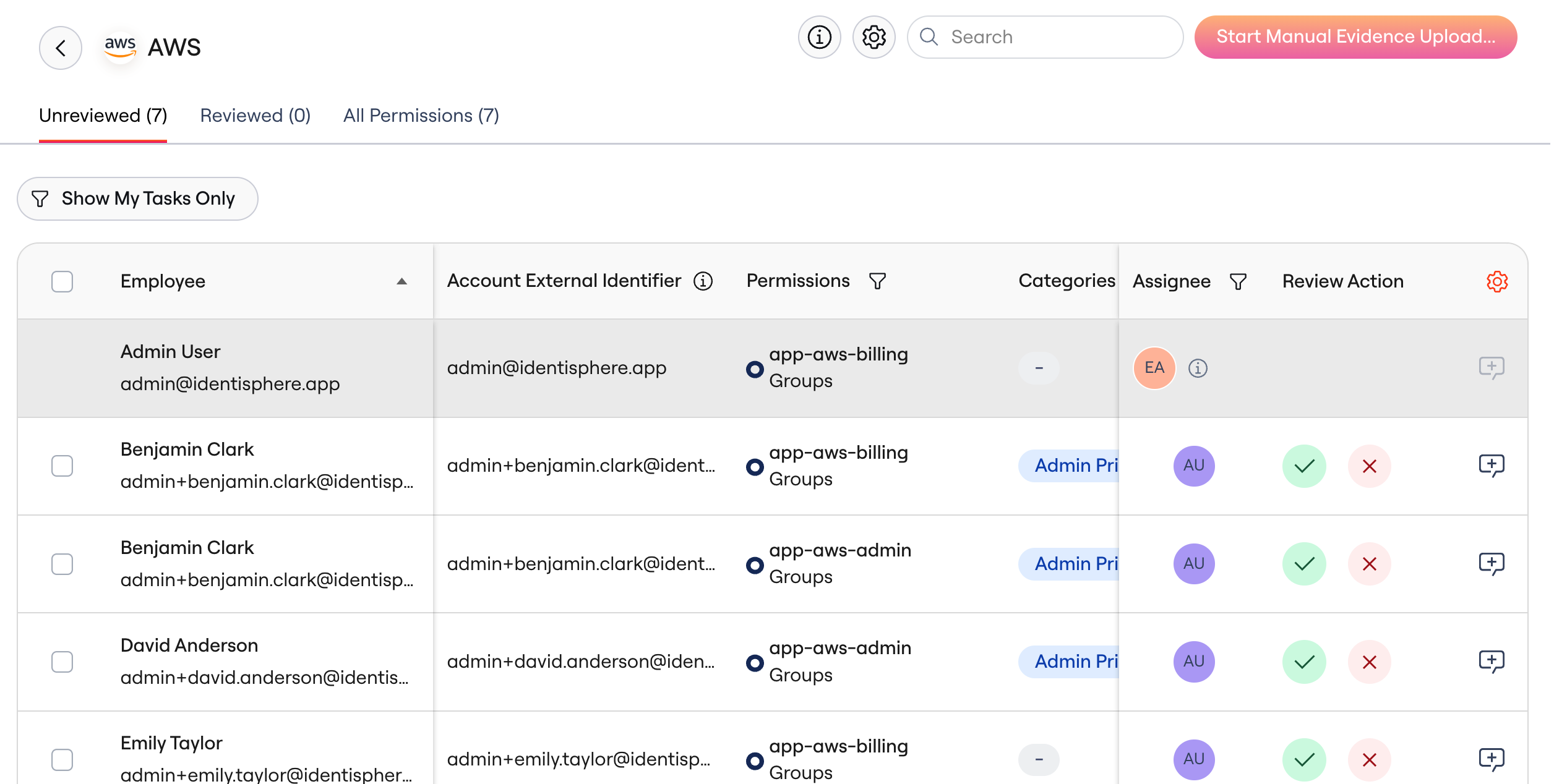Toggle the Employee column sort arrow
This screenshot has height=784, width=1554.
click(401, 281)
